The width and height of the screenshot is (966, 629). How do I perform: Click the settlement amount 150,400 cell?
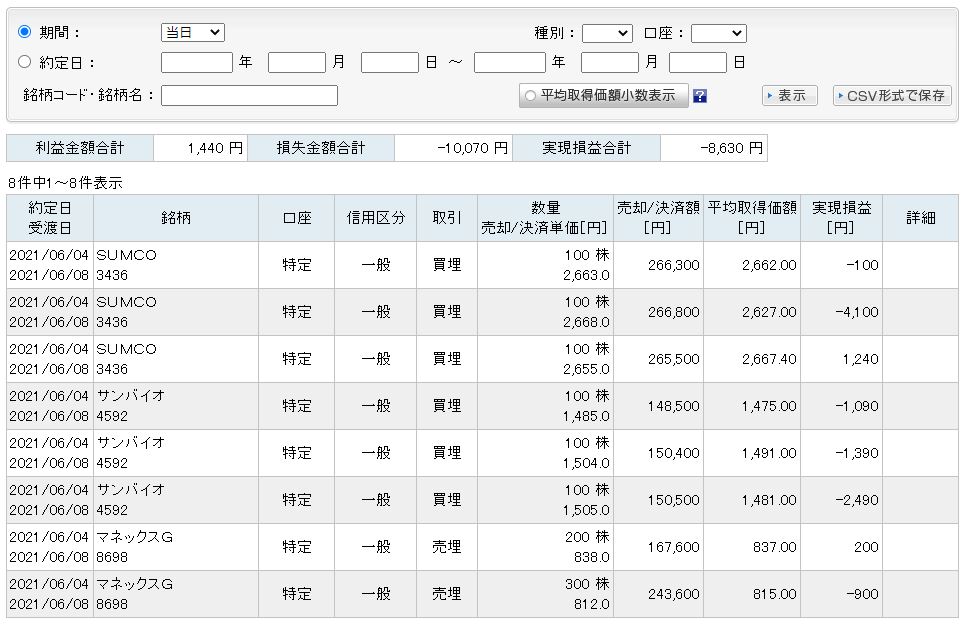[x=658, y=453]
